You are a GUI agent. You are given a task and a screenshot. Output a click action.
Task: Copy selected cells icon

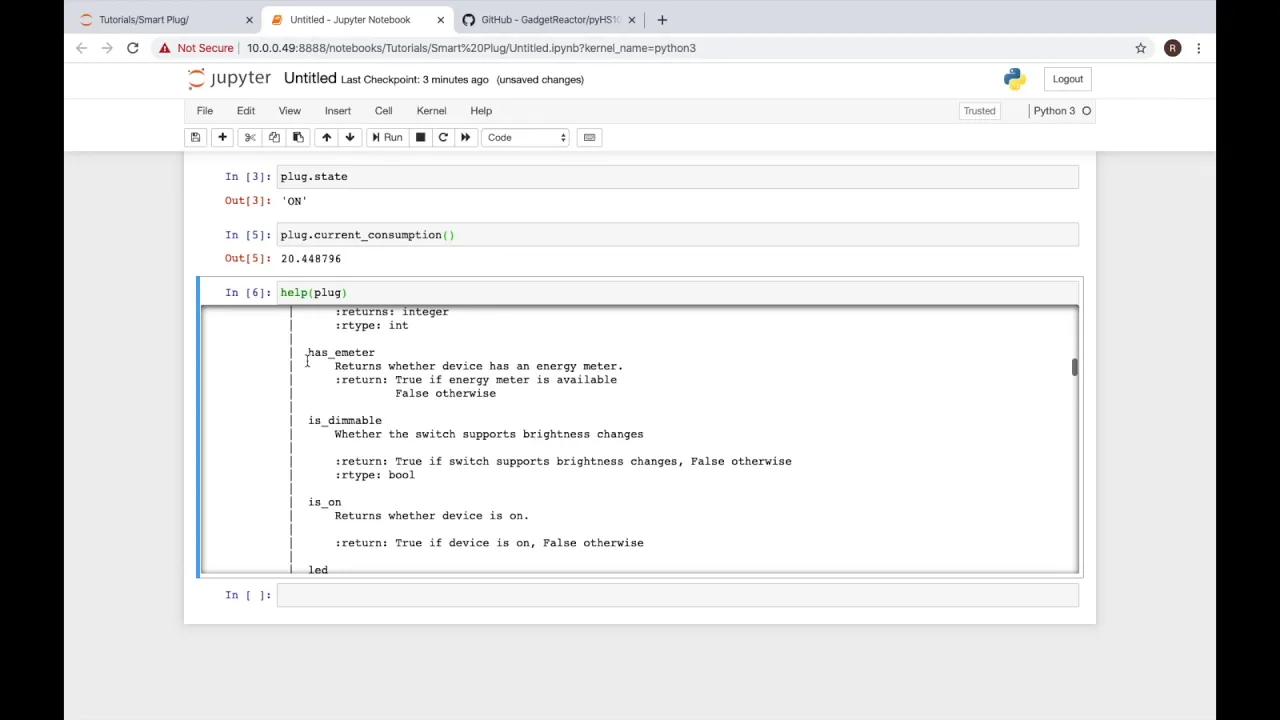274,137
